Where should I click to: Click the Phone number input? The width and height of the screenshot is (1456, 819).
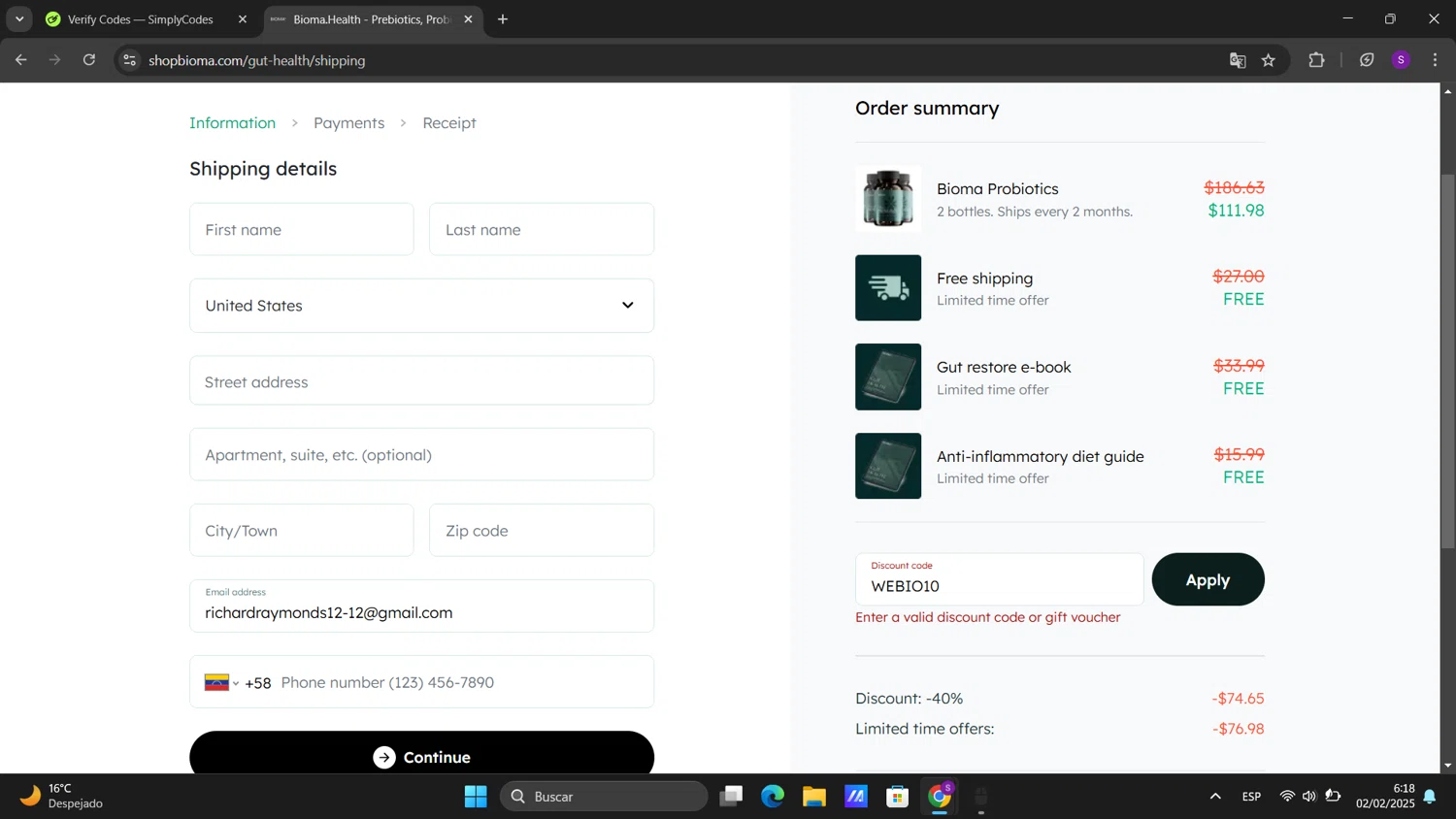click(462, 682)
